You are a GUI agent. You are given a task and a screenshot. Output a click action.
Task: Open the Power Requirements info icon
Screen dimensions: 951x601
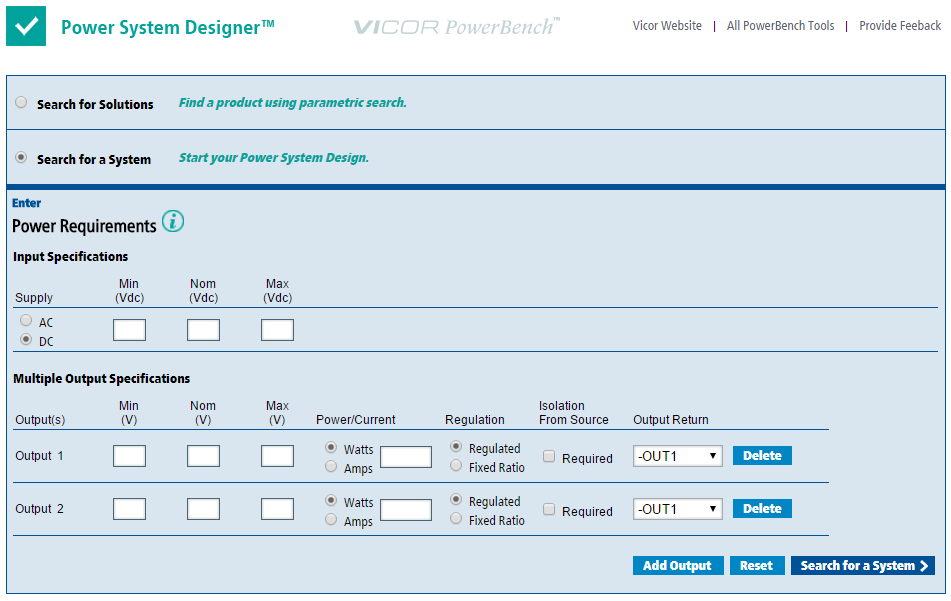173,222
